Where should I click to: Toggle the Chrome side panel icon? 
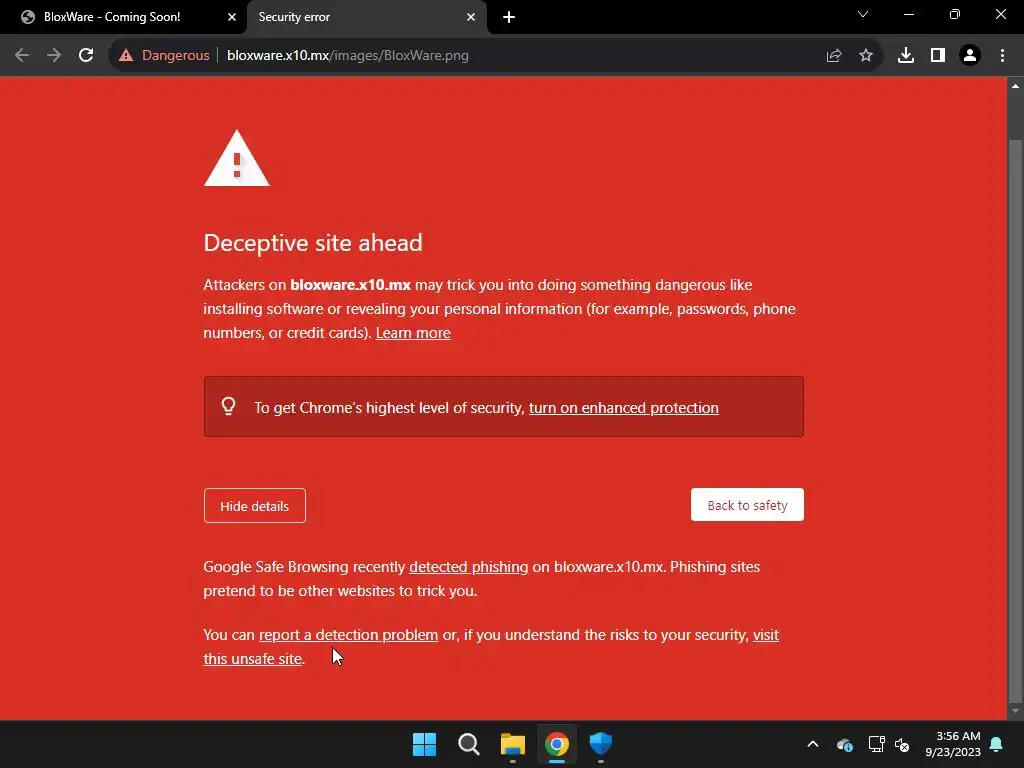point(938,56)
